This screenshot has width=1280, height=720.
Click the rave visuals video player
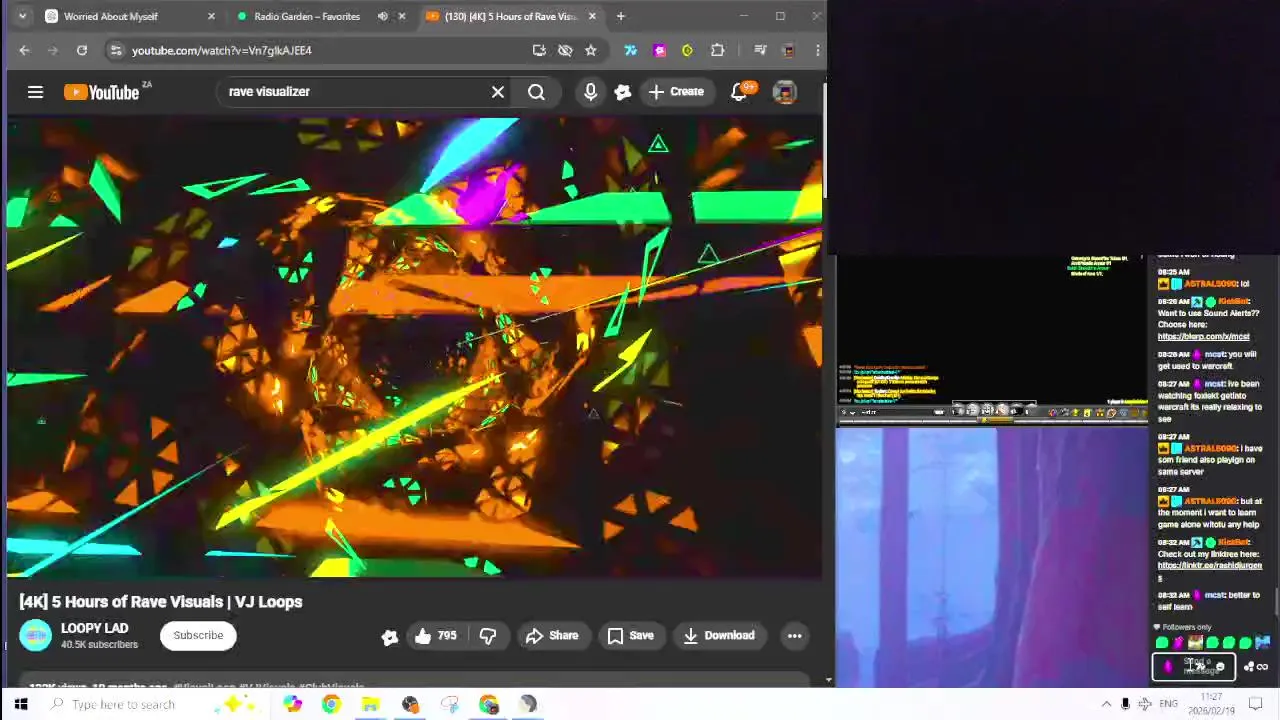click(414, 347)
